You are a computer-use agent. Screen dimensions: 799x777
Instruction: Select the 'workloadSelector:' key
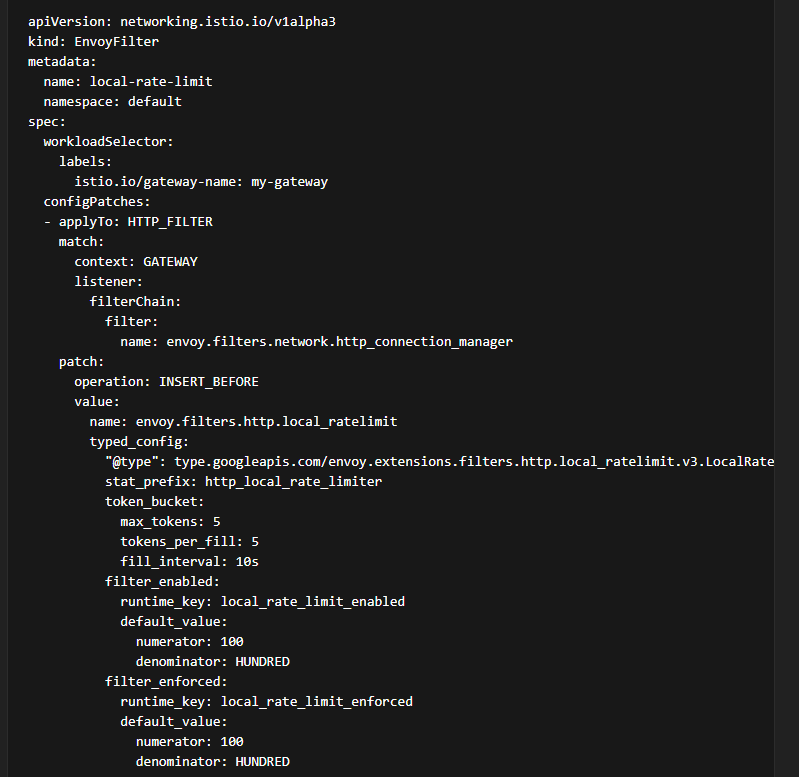(x=108, y=141)
